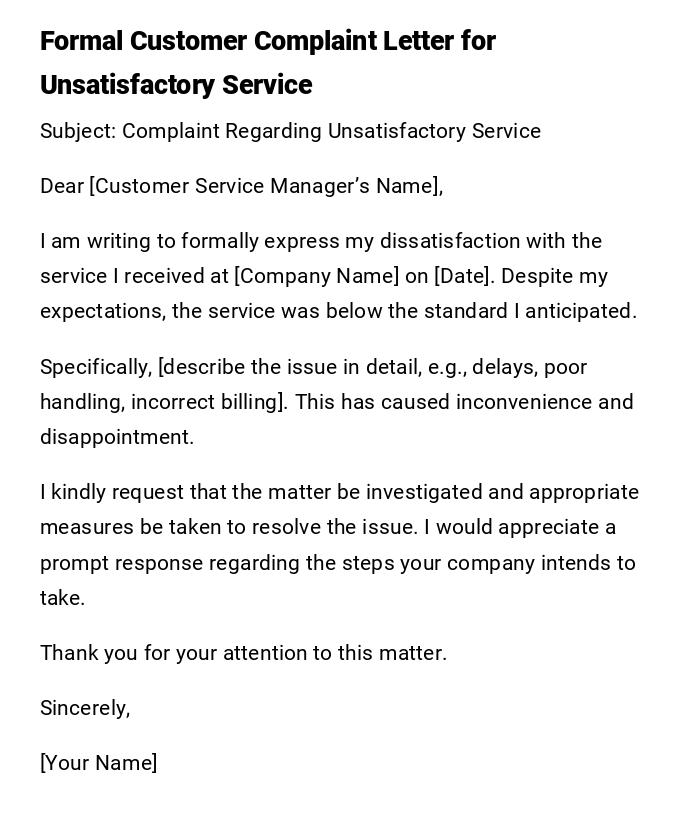
Task: Click the word "Dear" in the salutation
Action: (x=61, y=186)
